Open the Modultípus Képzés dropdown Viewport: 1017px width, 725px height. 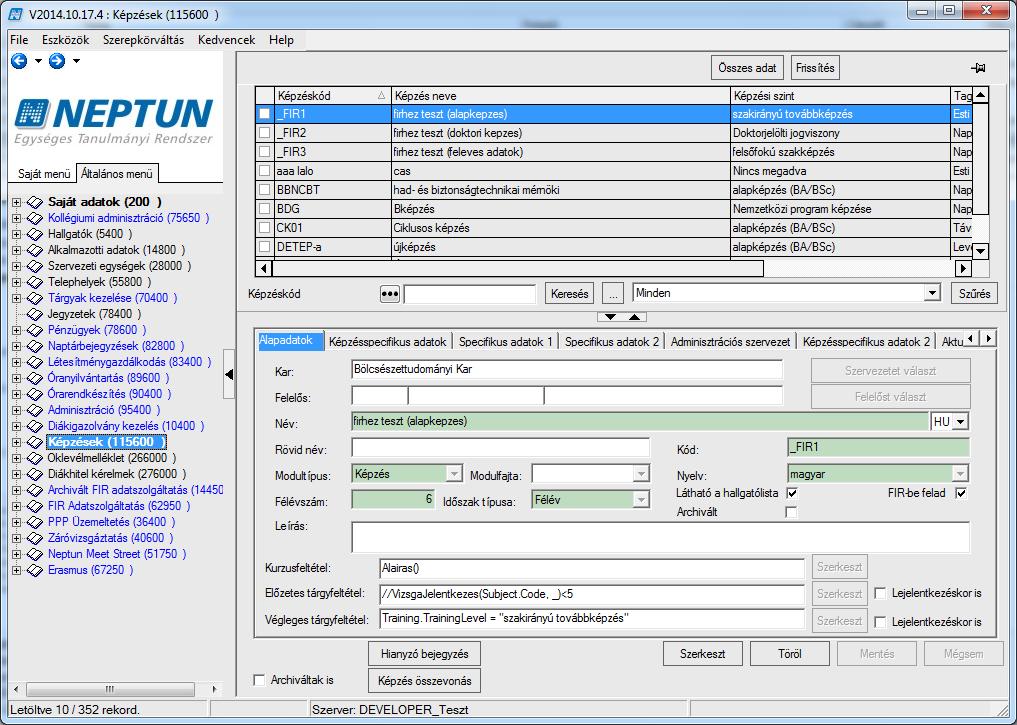click(454, 474)
